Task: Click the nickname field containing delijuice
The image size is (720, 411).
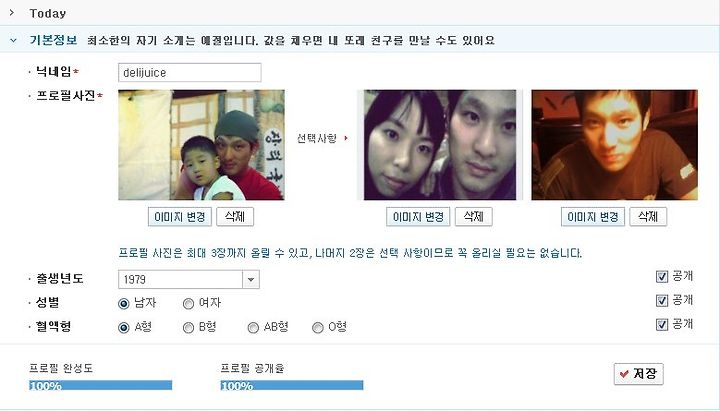Action: click(x=190, y=73)
